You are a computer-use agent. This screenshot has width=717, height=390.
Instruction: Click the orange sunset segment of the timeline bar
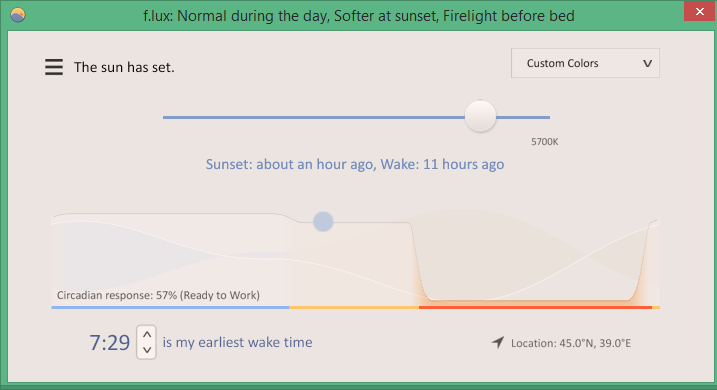[354, 307]
